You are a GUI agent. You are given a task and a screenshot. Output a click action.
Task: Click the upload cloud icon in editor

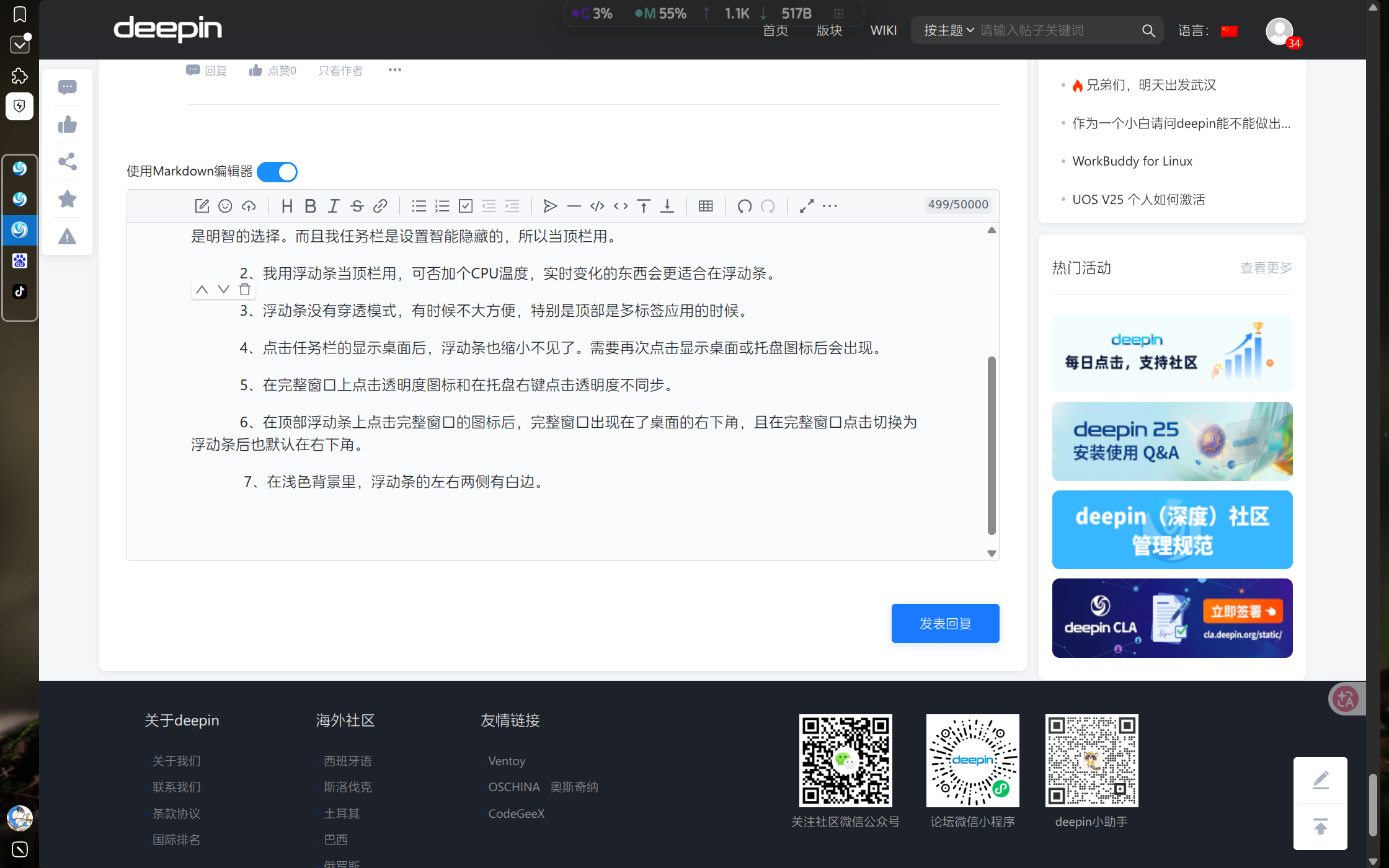249,206
